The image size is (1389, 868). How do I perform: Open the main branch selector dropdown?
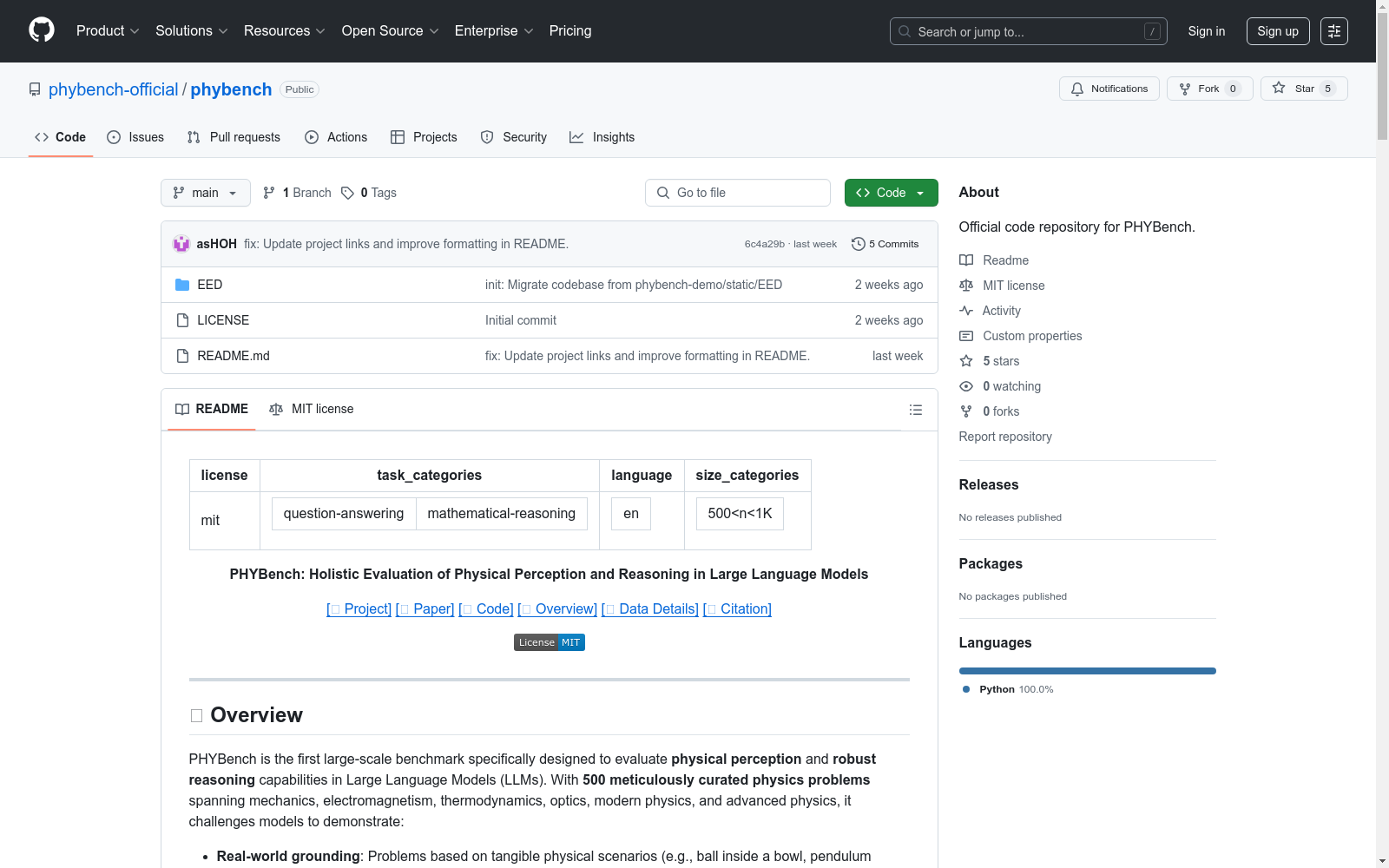(x=206, y=193)
